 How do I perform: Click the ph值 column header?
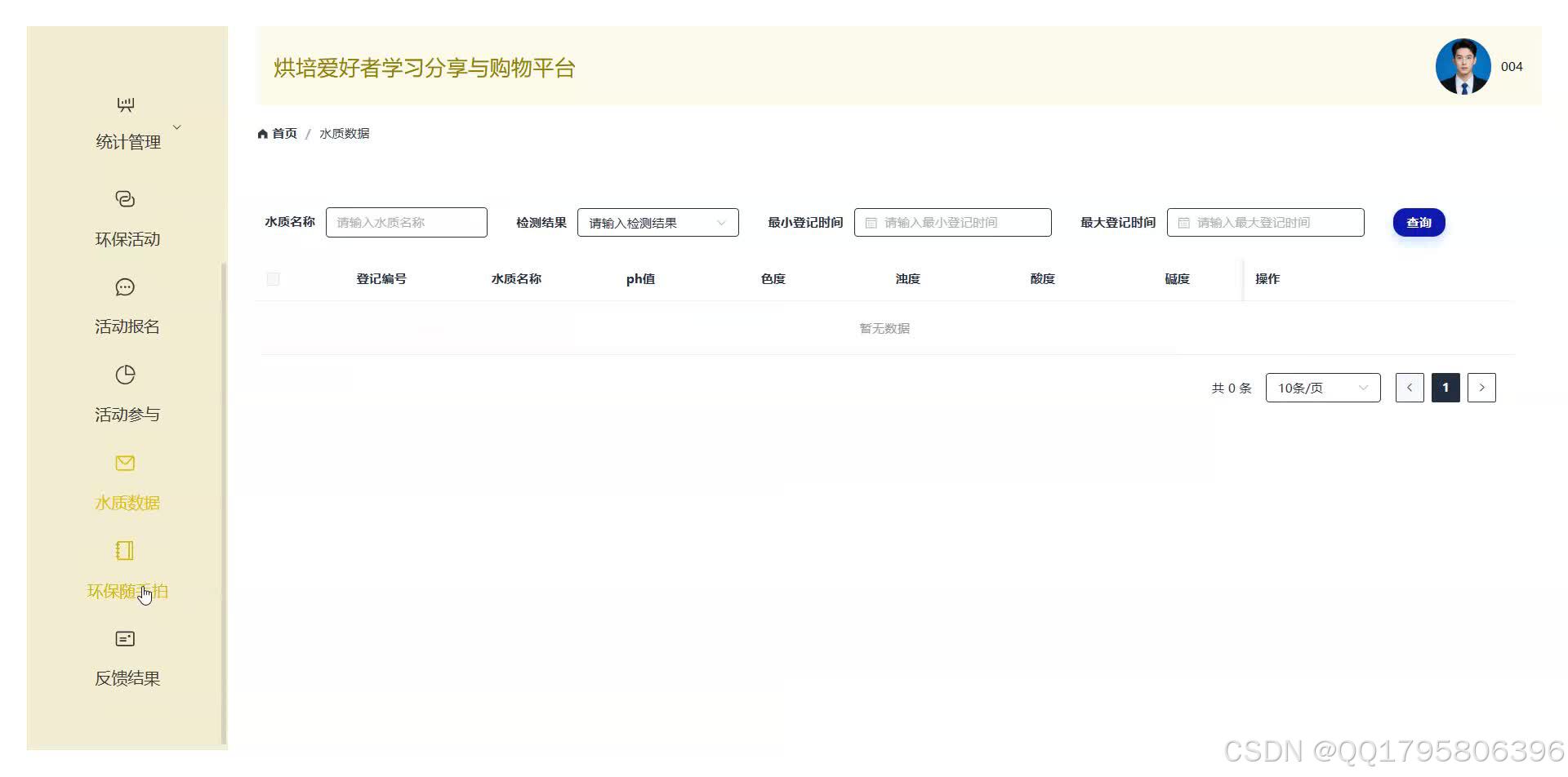[x=640, y=279]
